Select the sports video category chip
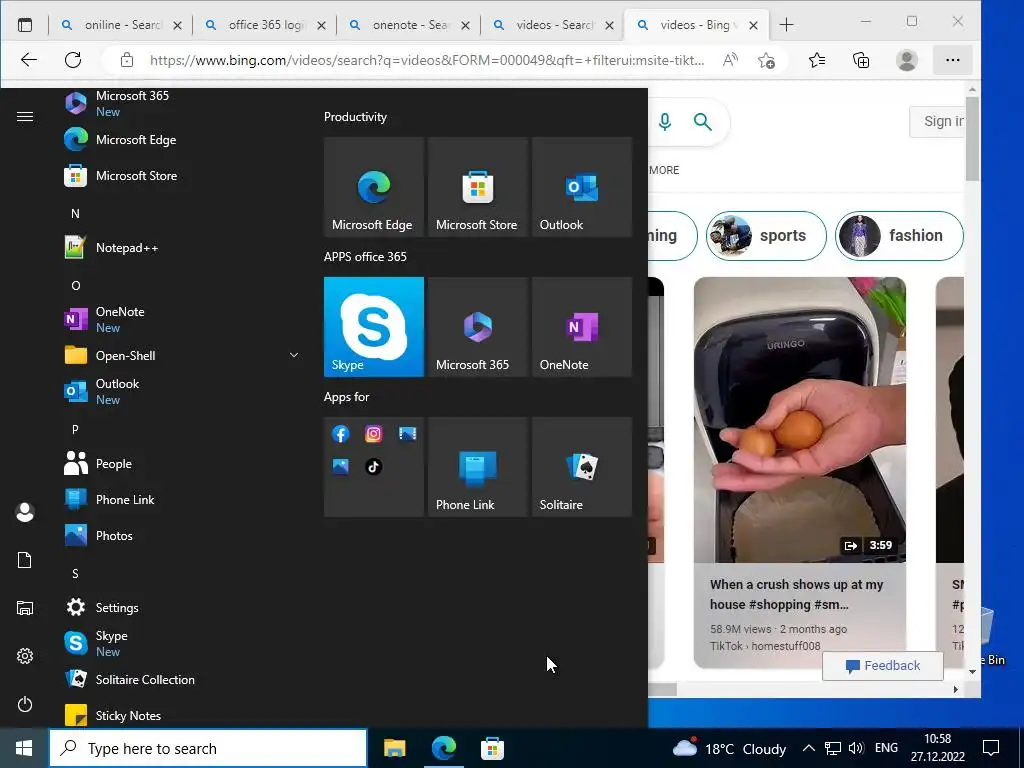The height and width of the screenshot is (768, 1024). tap(766, 236)
